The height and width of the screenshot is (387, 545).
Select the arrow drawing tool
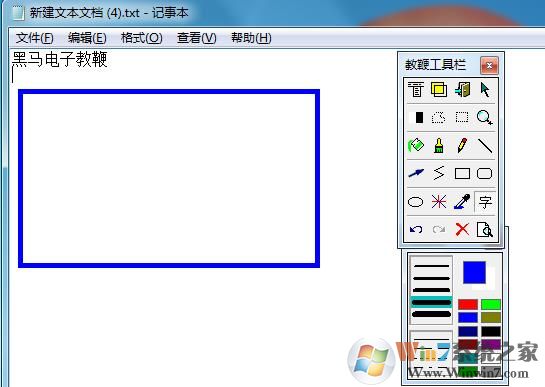click(416, 173)
